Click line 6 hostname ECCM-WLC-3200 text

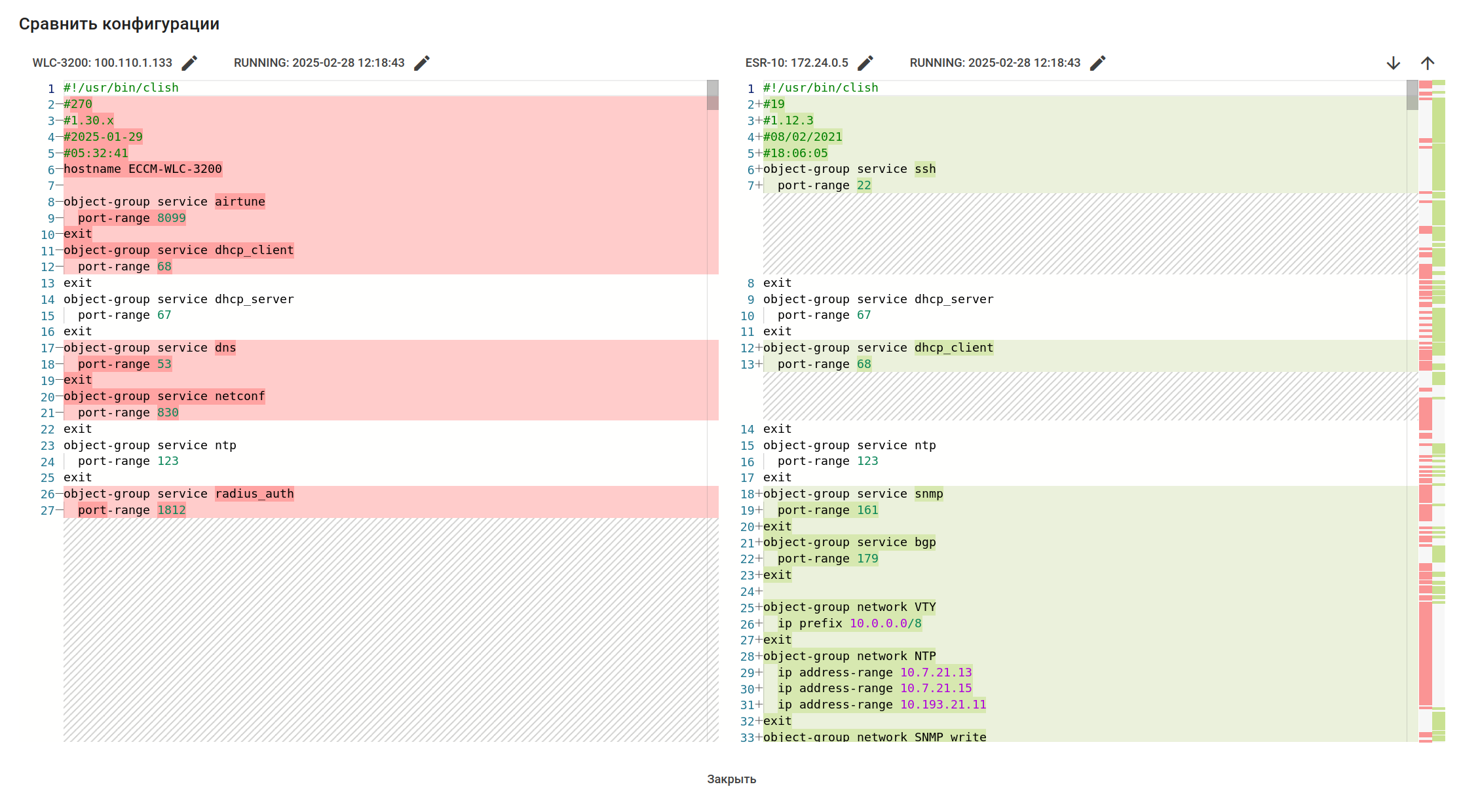click(143, 169)
